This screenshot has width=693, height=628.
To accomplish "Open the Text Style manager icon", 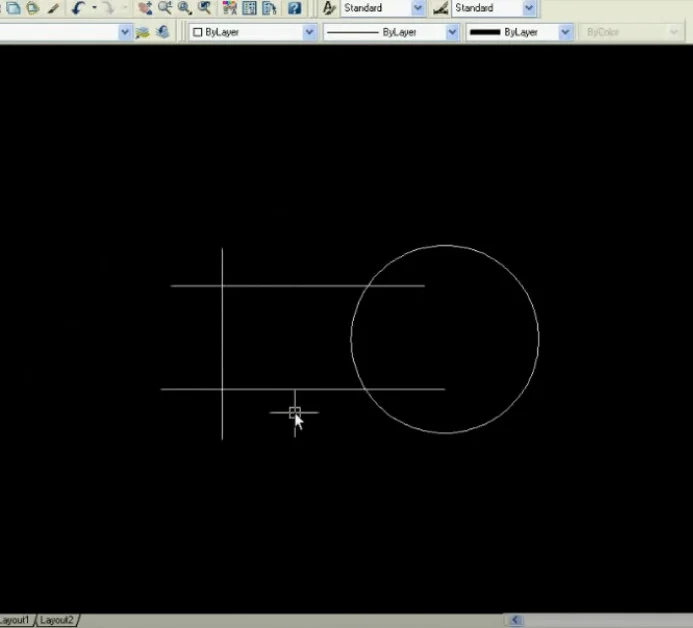I will tap(328, 8).
